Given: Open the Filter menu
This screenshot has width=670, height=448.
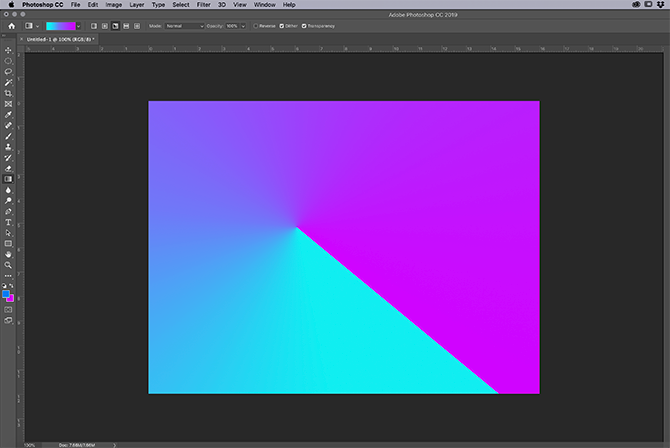Looking at the screenshot, I should [x=203, y=5].
